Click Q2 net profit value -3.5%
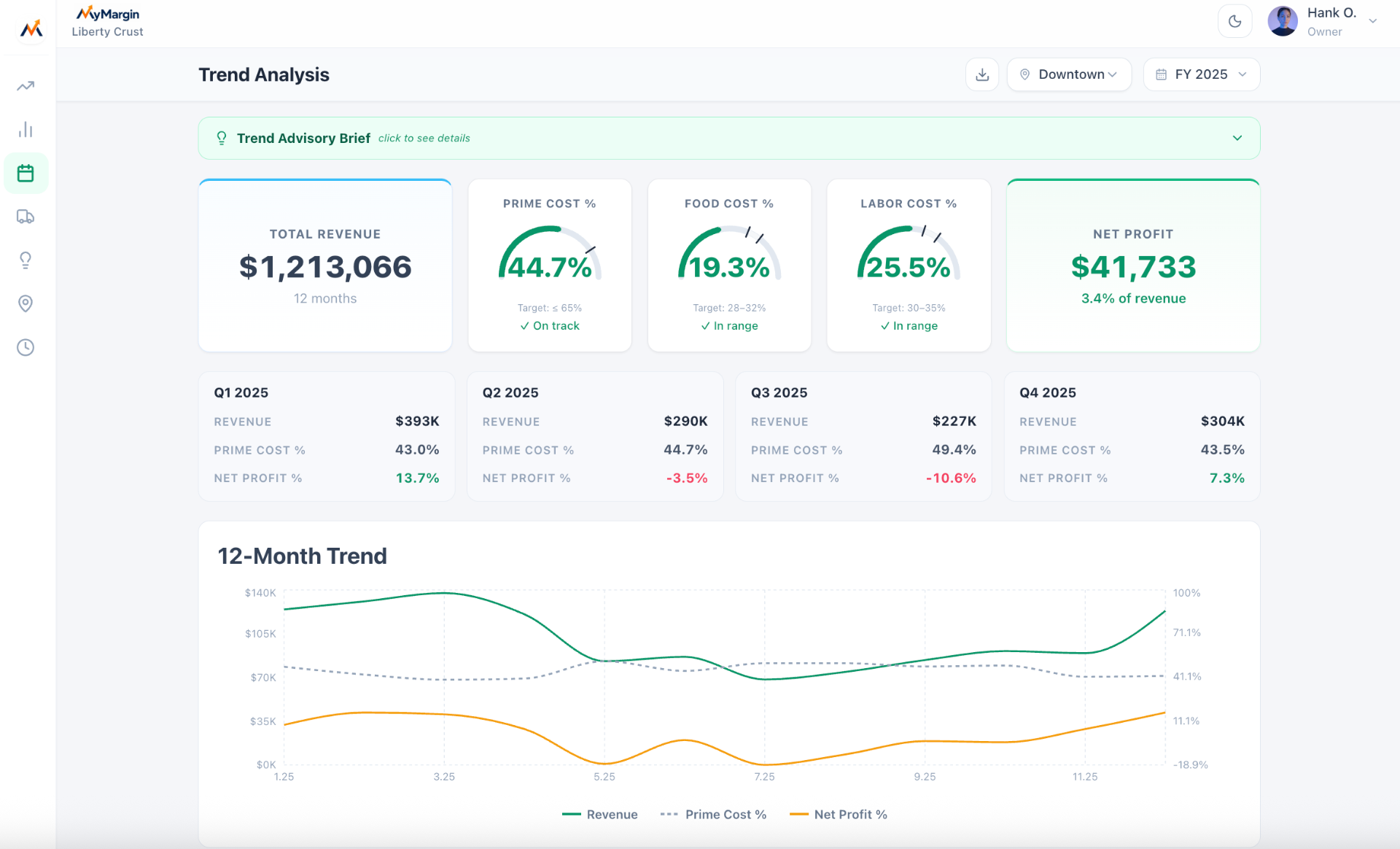 point(687,478)
